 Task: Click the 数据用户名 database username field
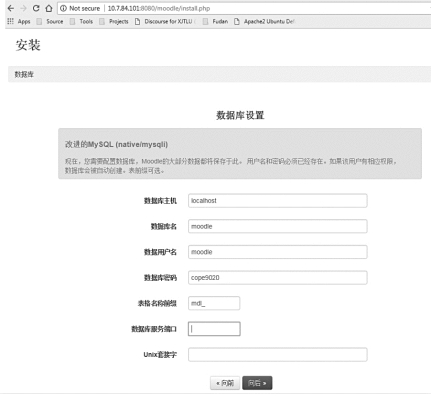[278, 252]
